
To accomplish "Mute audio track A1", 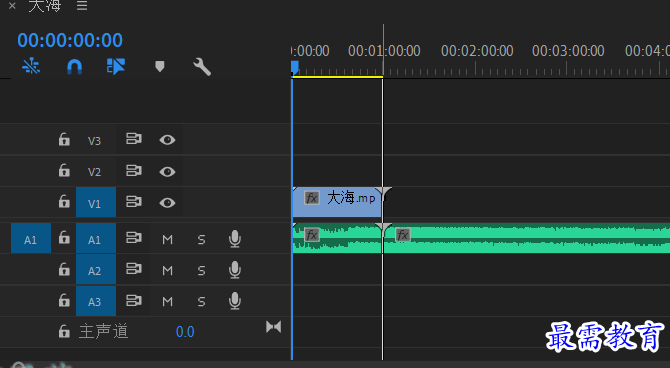I will pos(168,239).
